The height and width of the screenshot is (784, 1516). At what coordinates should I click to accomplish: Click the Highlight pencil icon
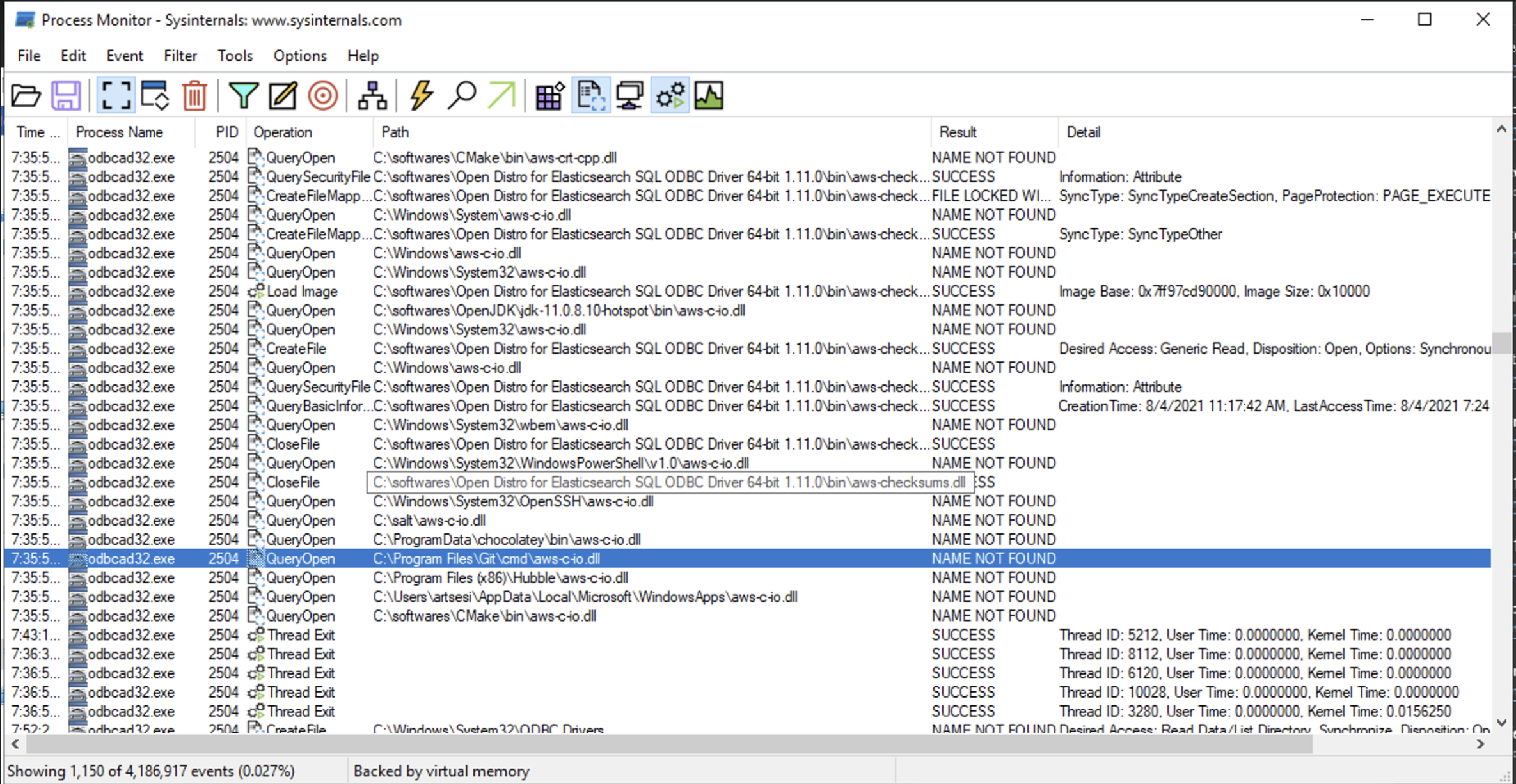point(283,96)
